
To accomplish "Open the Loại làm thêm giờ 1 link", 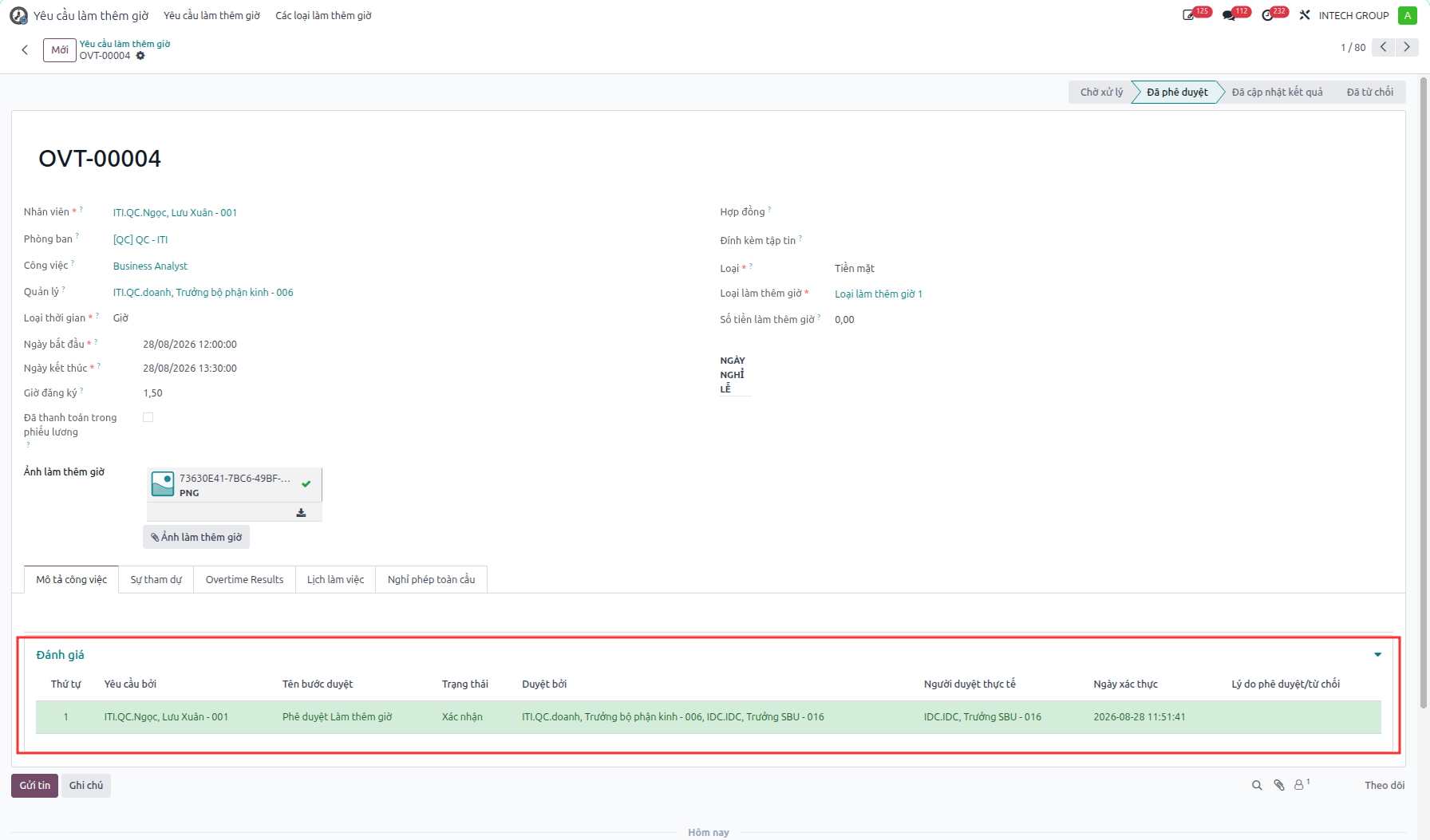I will 878,294.
